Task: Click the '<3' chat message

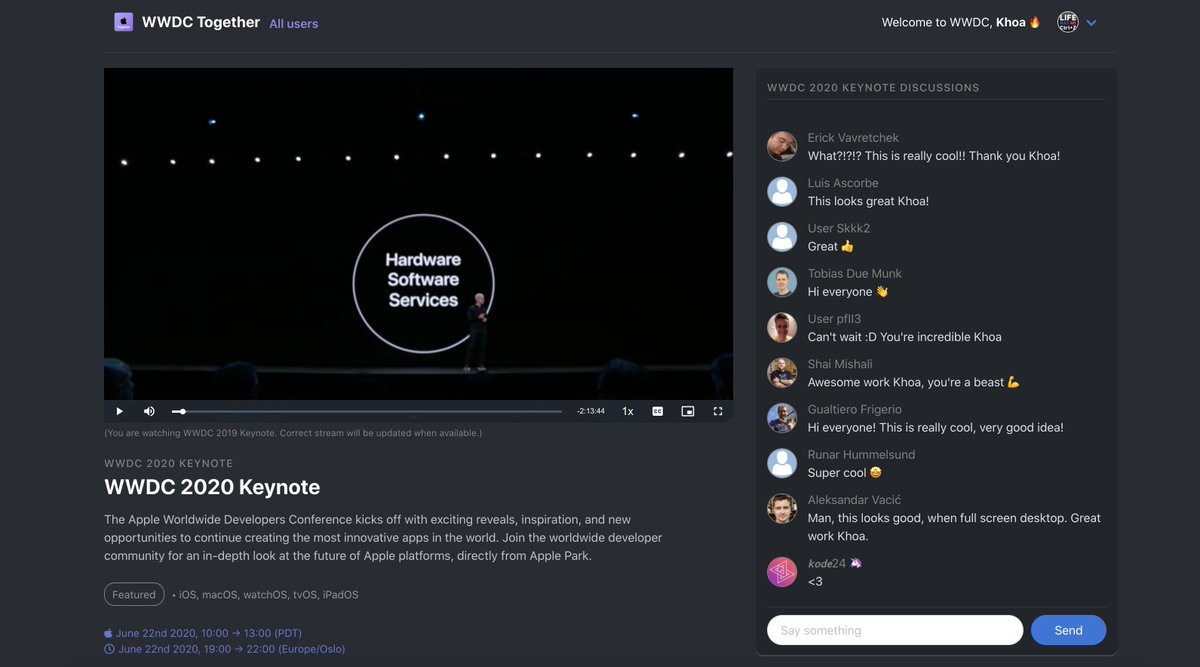Action: (x=815, y=581)
